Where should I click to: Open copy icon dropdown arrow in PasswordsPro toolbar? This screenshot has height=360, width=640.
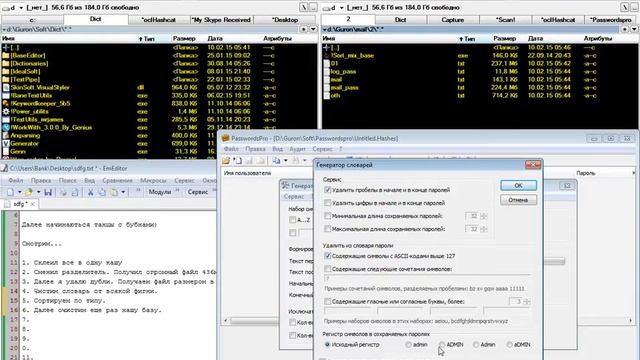(285, 160)
